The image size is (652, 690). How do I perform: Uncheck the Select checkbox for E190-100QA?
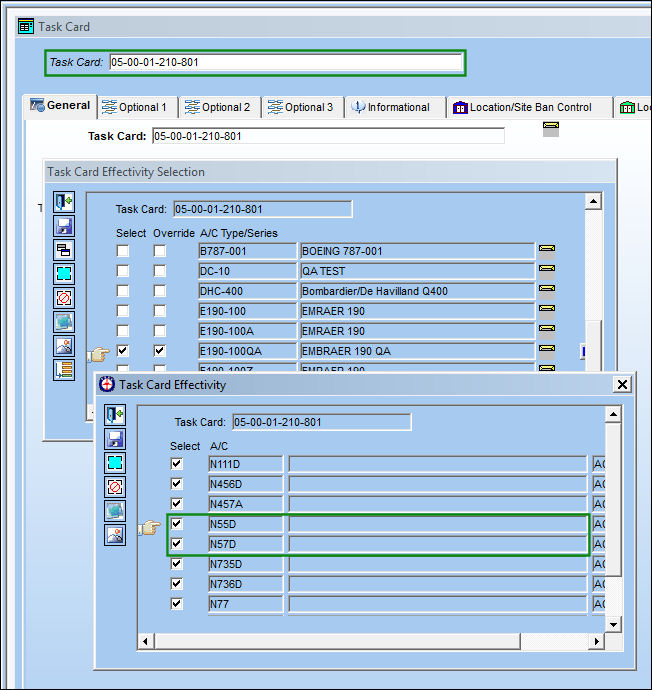(123, 351)
